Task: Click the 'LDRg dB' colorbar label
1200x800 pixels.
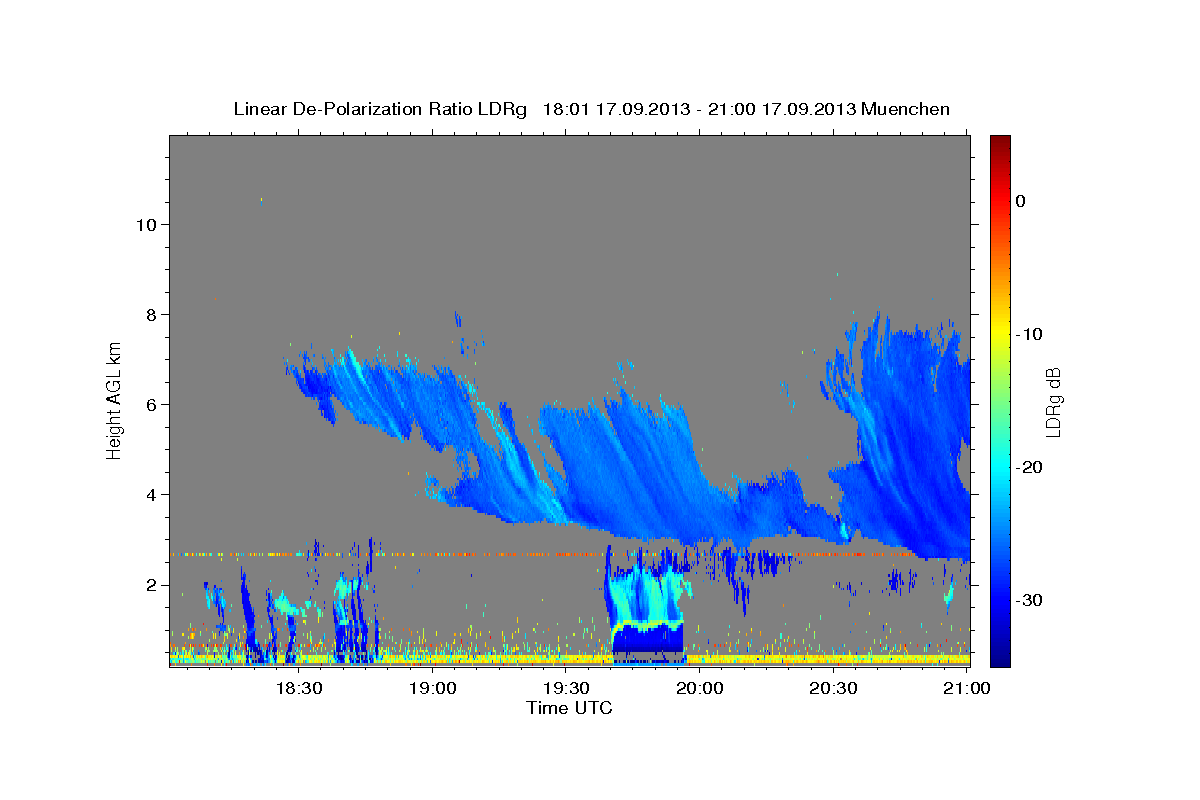Action: click(1052, 401)
